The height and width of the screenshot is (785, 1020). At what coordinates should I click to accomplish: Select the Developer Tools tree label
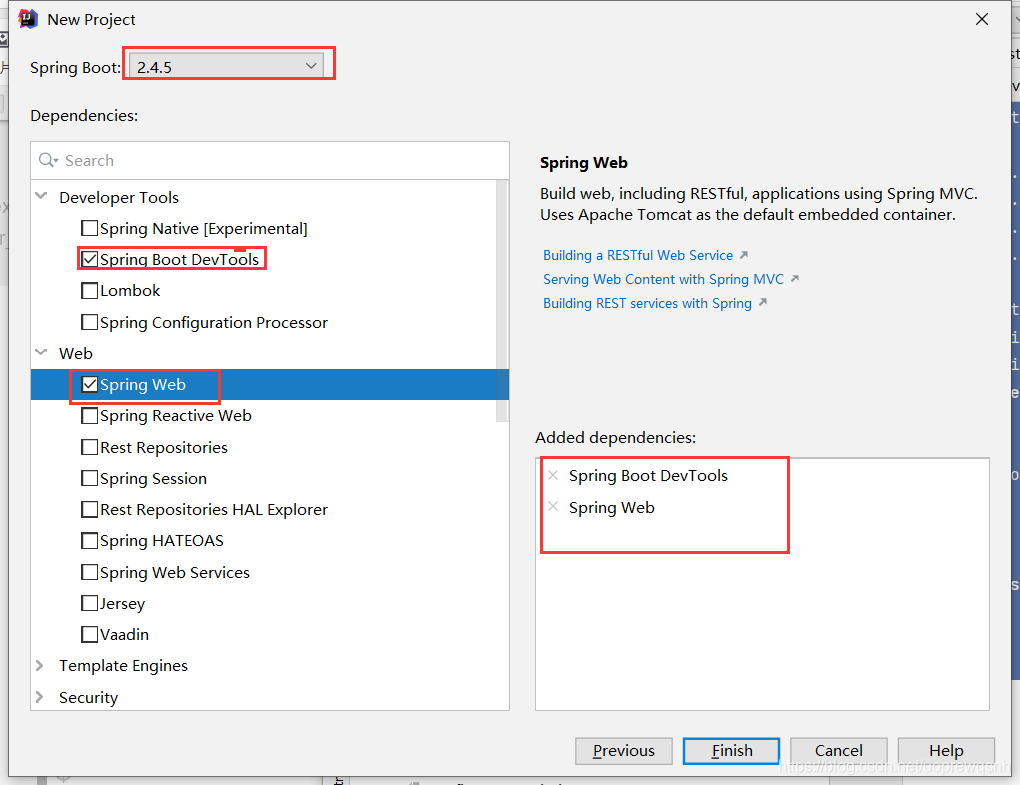point(119,197)
